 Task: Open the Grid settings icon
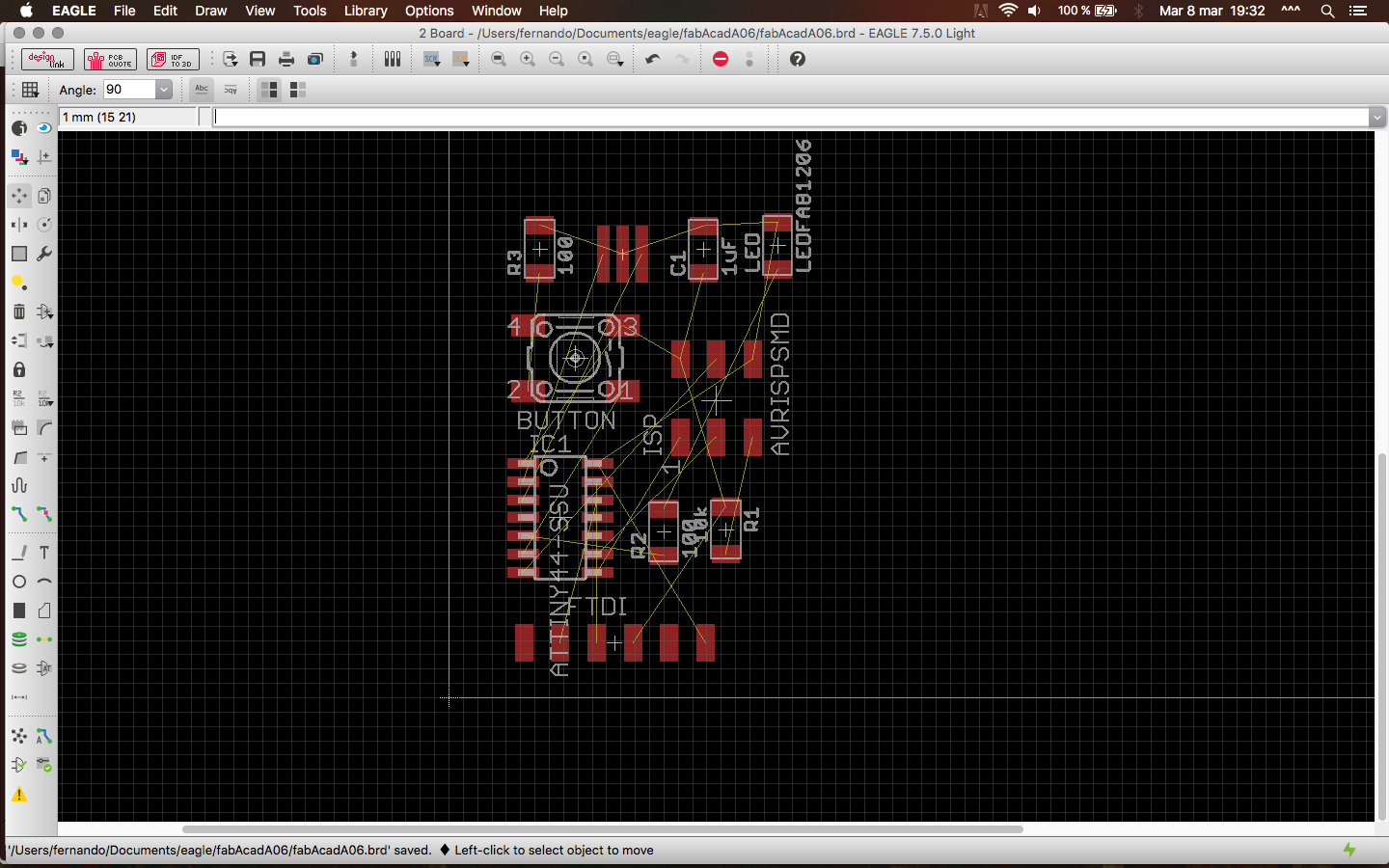click(x=30, y=90)
